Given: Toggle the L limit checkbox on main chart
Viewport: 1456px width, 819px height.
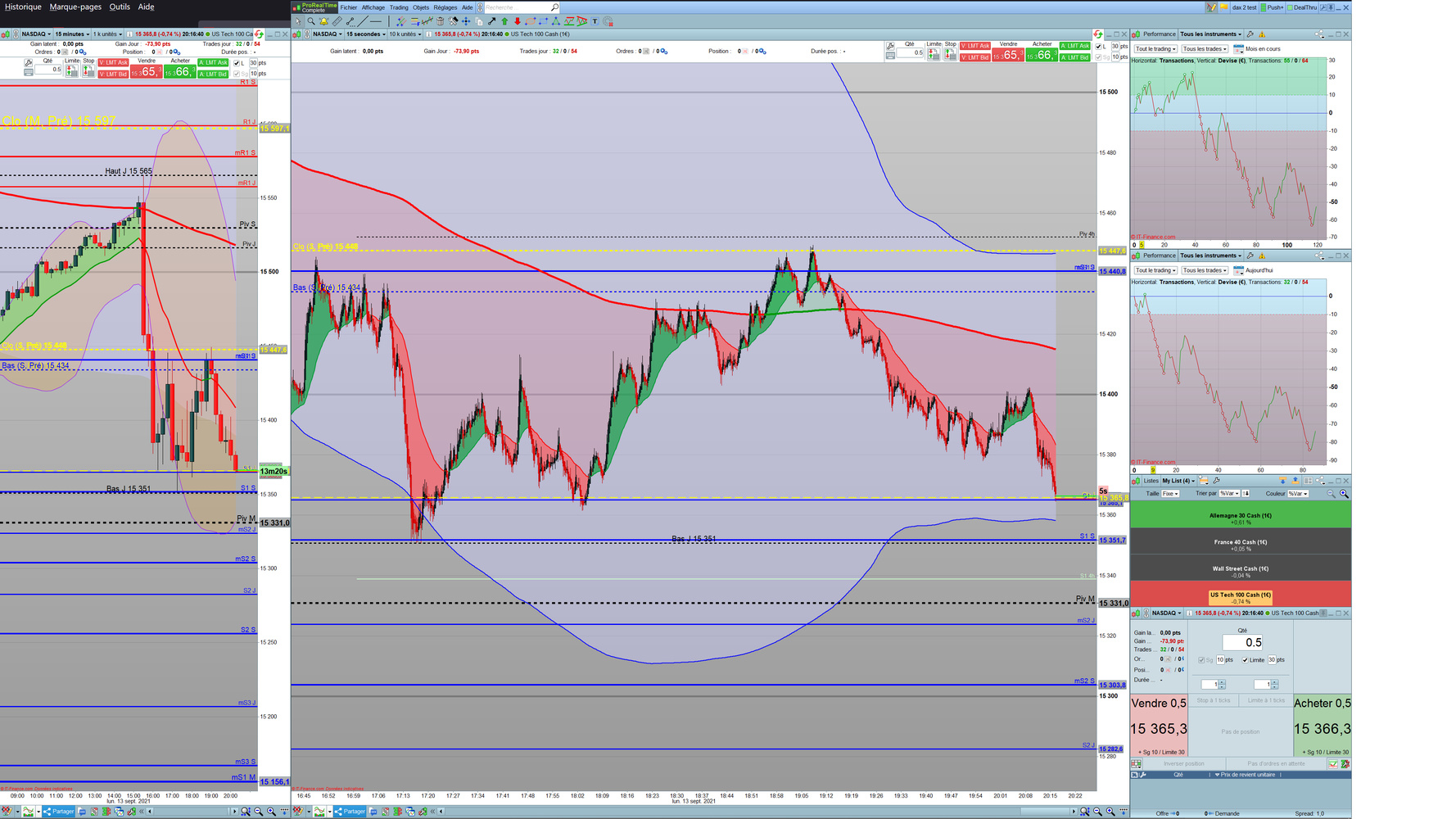Looking at the screenshot, I should point(1099,47).
